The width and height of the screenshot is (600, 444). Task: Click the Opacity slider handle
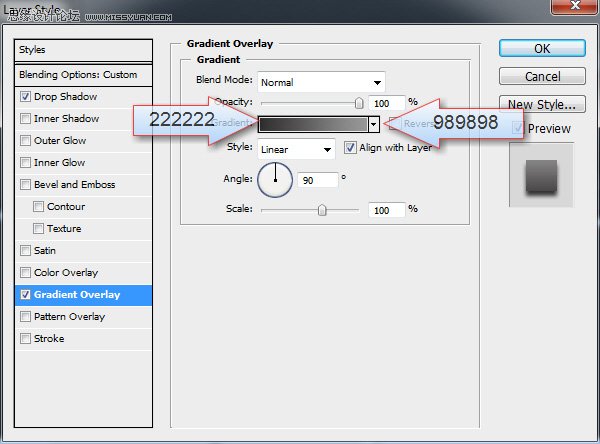point(359,103)
